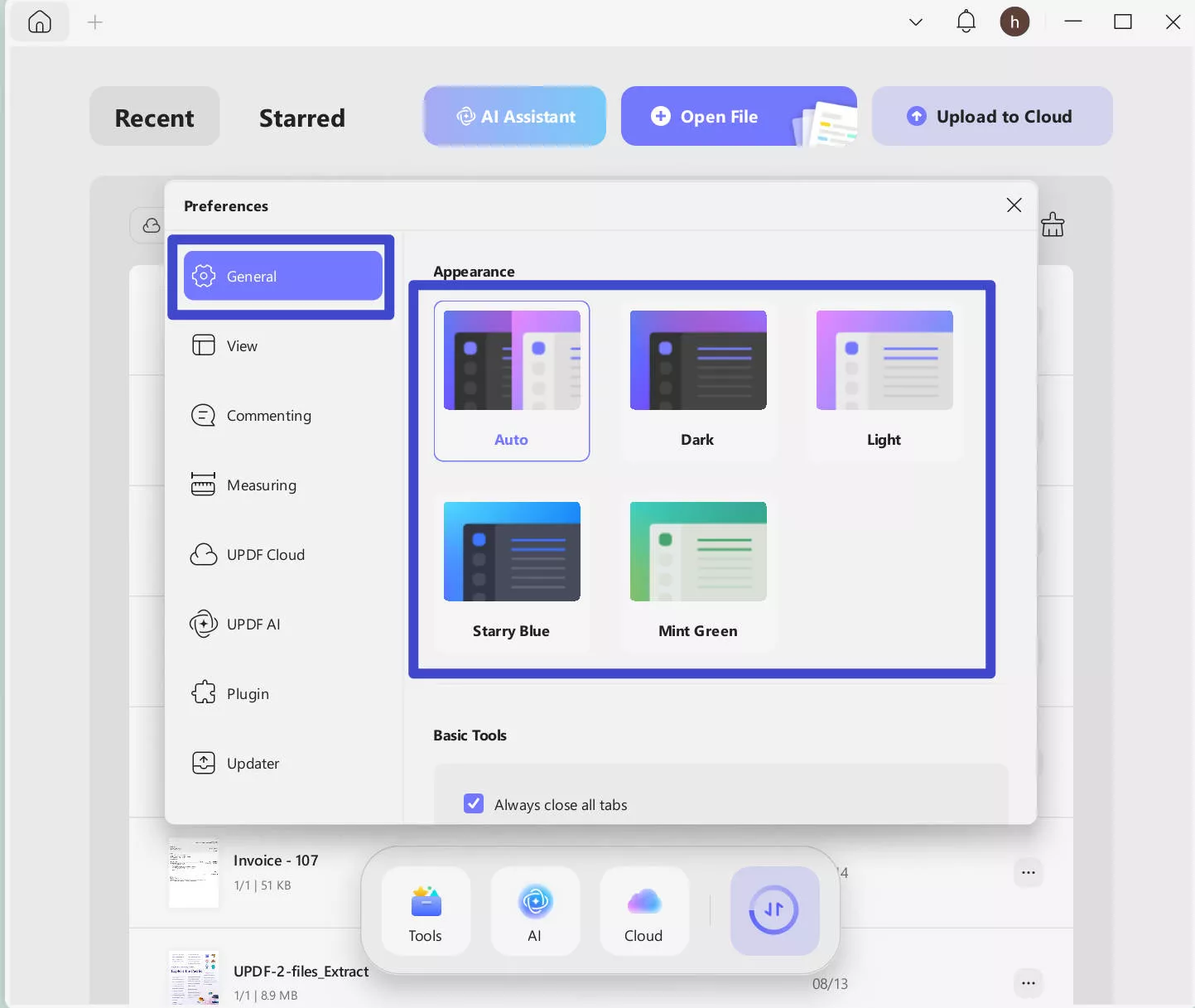Open the user account avatar "h"

click(1014, 22)
